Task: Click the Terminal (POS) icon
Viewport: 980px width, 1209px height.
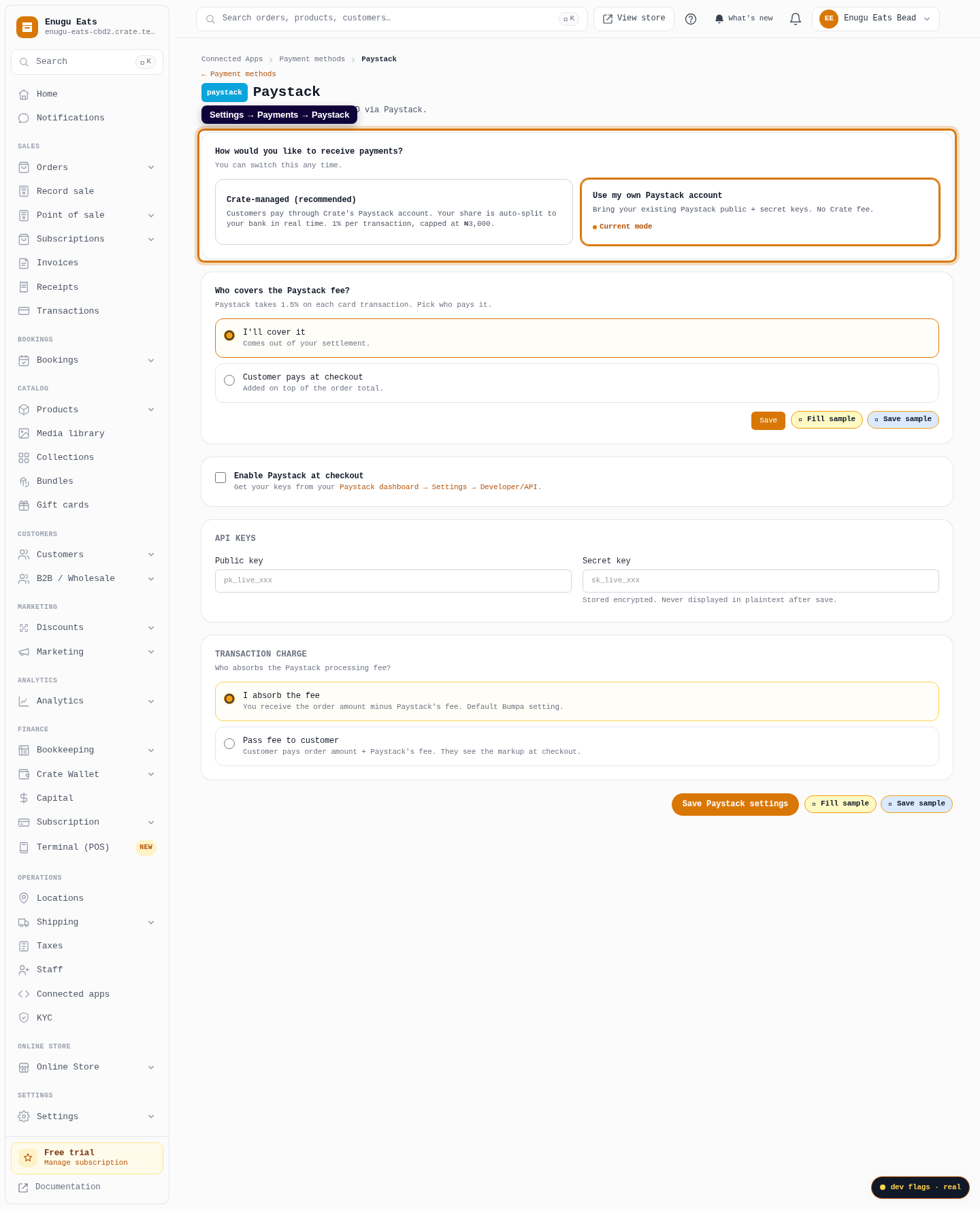Action: coord(24,848)
